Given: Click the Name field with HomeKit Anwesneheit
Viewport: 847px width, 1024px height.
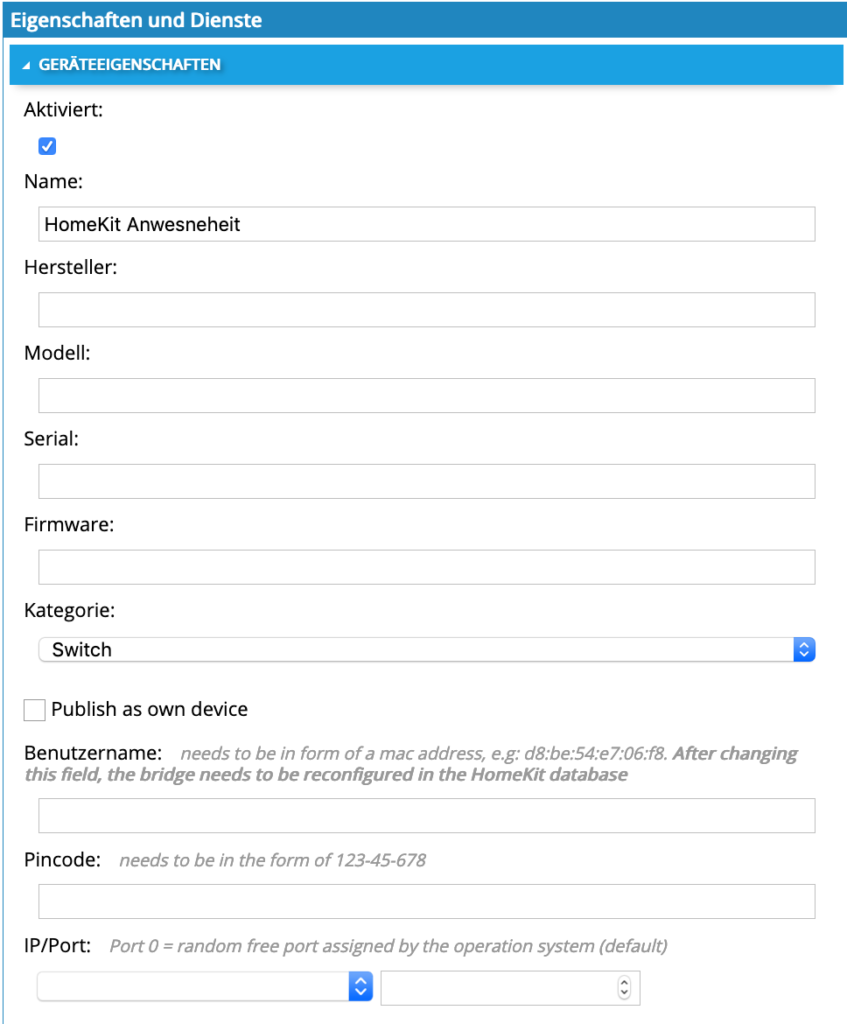Looking at the screenshot, I should click(426, 224).
